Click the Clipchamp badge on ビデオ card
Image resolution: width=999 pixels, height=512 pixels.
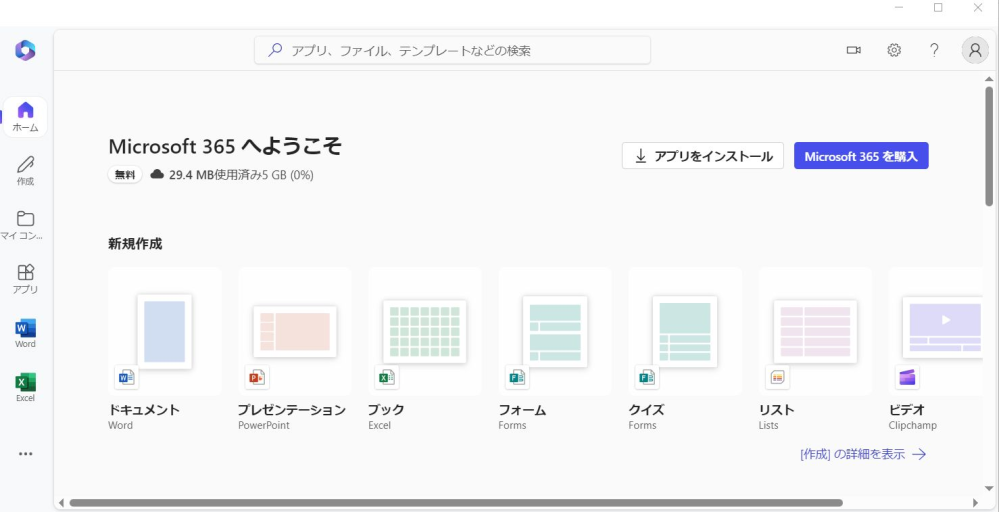click(907, 378)
